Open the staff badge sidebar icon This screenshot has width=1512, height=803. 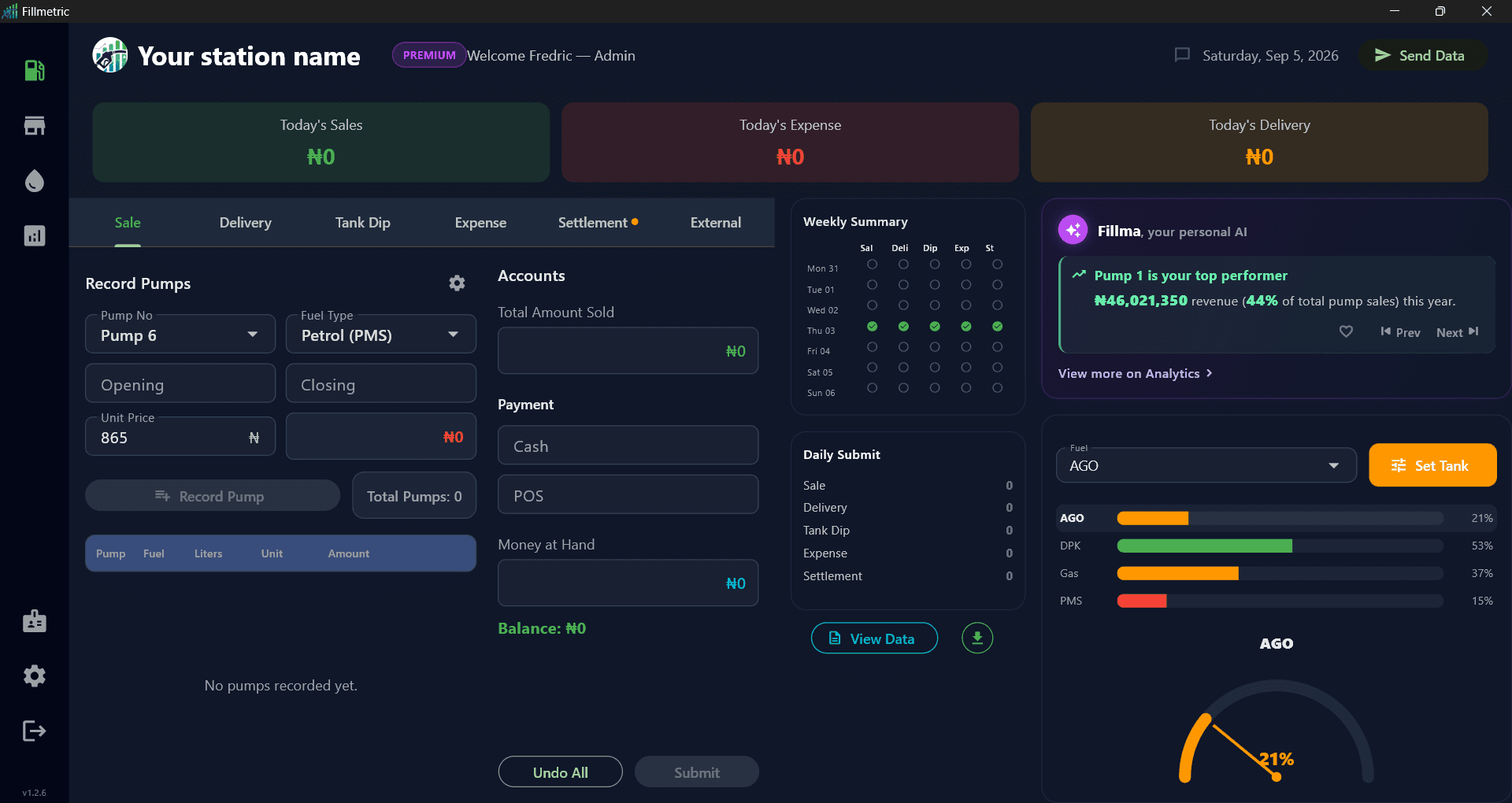[x=35, y=621]
